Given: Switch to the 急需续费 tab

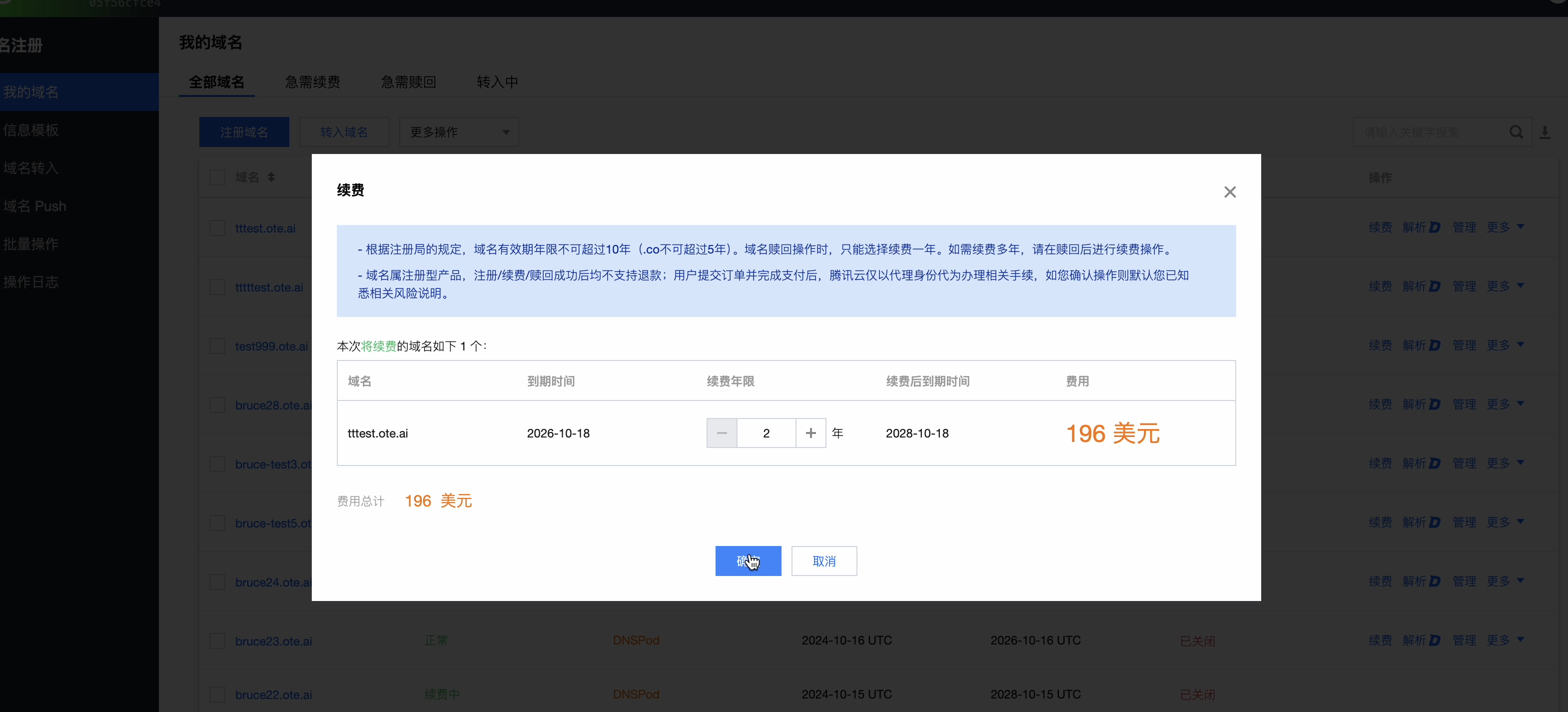Looking at the screenshot, I should pos(312,82).
